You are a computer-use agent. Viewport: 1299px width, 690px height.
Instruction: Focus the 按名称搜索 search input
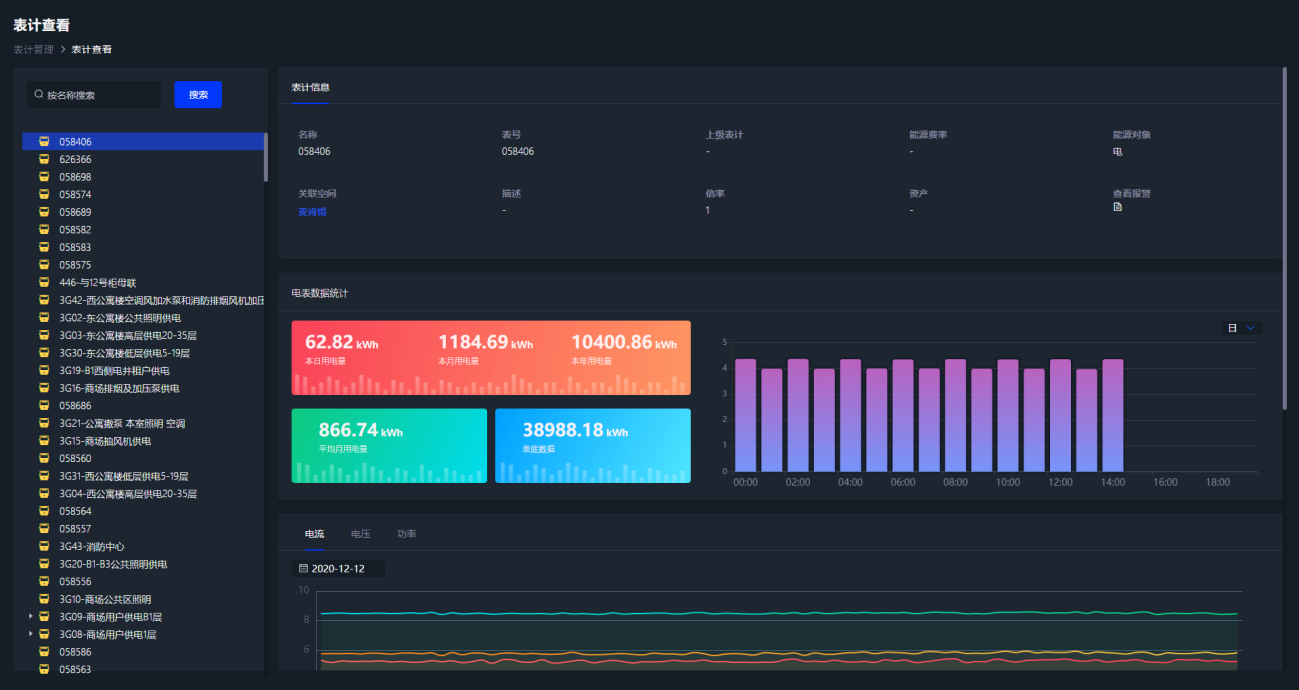[x=100, y=95]
